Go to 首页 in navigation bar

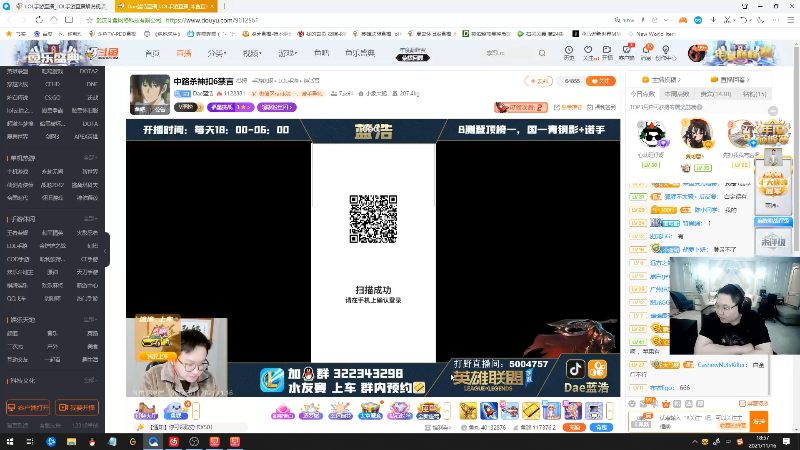pyautogui.click(x=152, y=53)
